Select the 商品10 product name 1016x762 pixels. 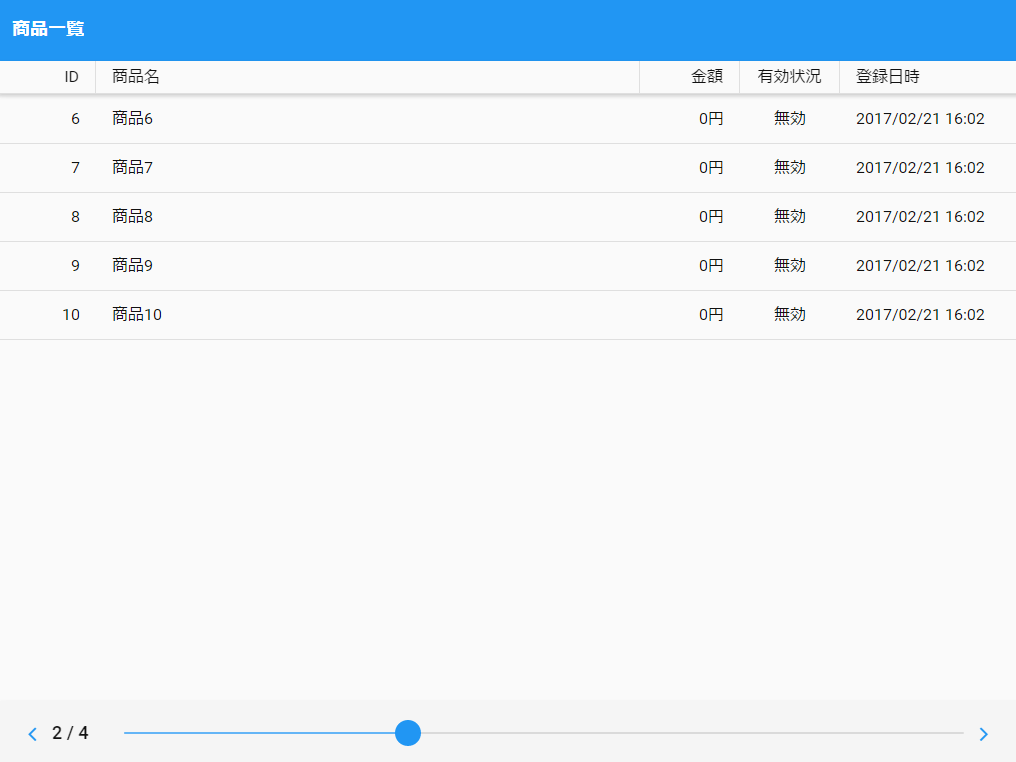pyautogui.click(x=137, y=314)
